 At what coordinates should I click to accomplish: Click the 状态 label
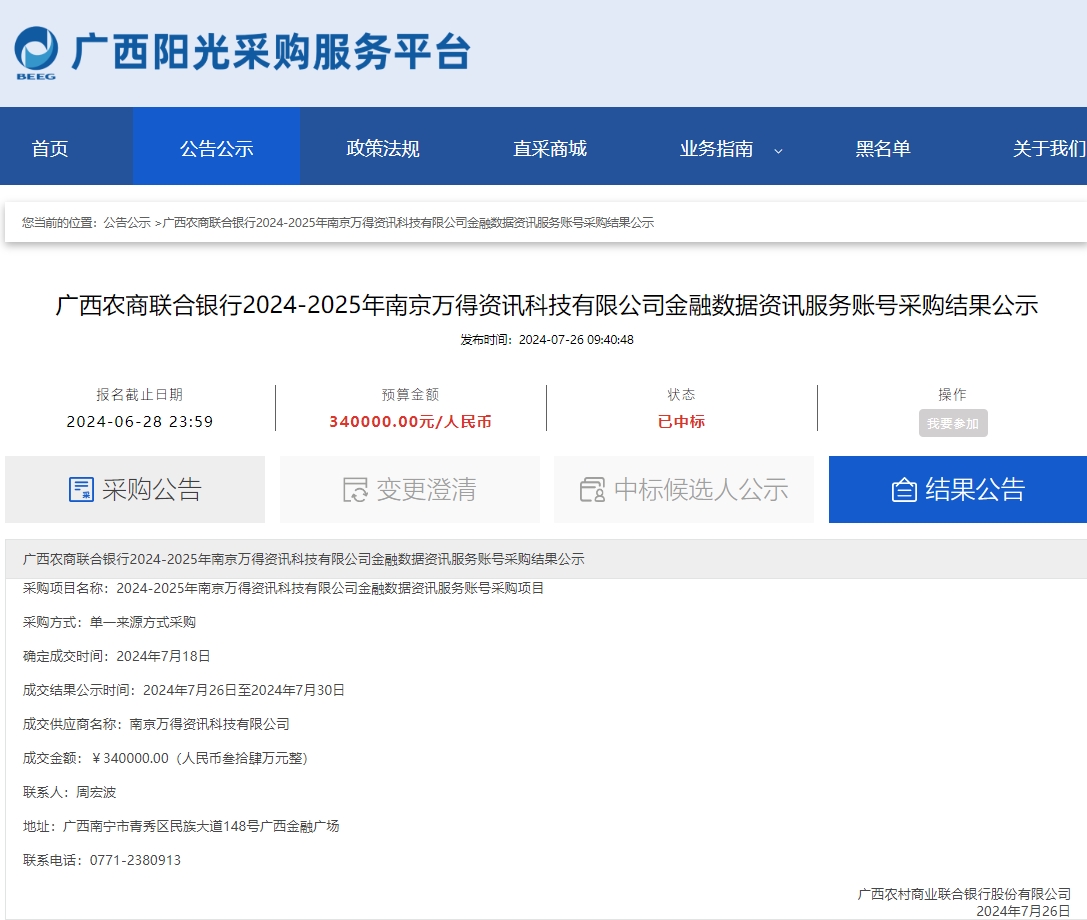click(681, 394)
